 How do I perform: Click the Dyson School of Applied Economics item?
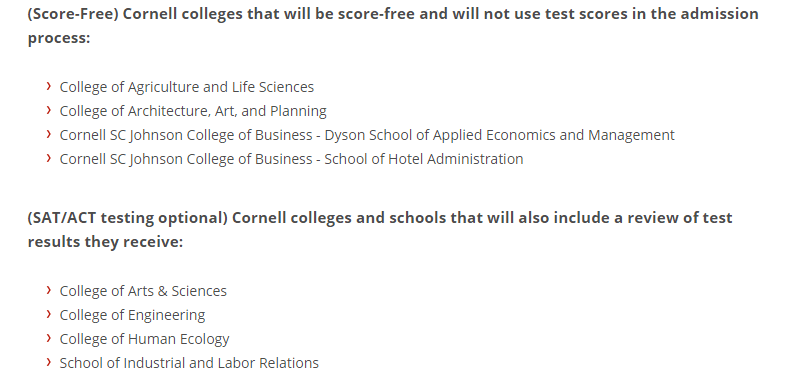[367, 135]
